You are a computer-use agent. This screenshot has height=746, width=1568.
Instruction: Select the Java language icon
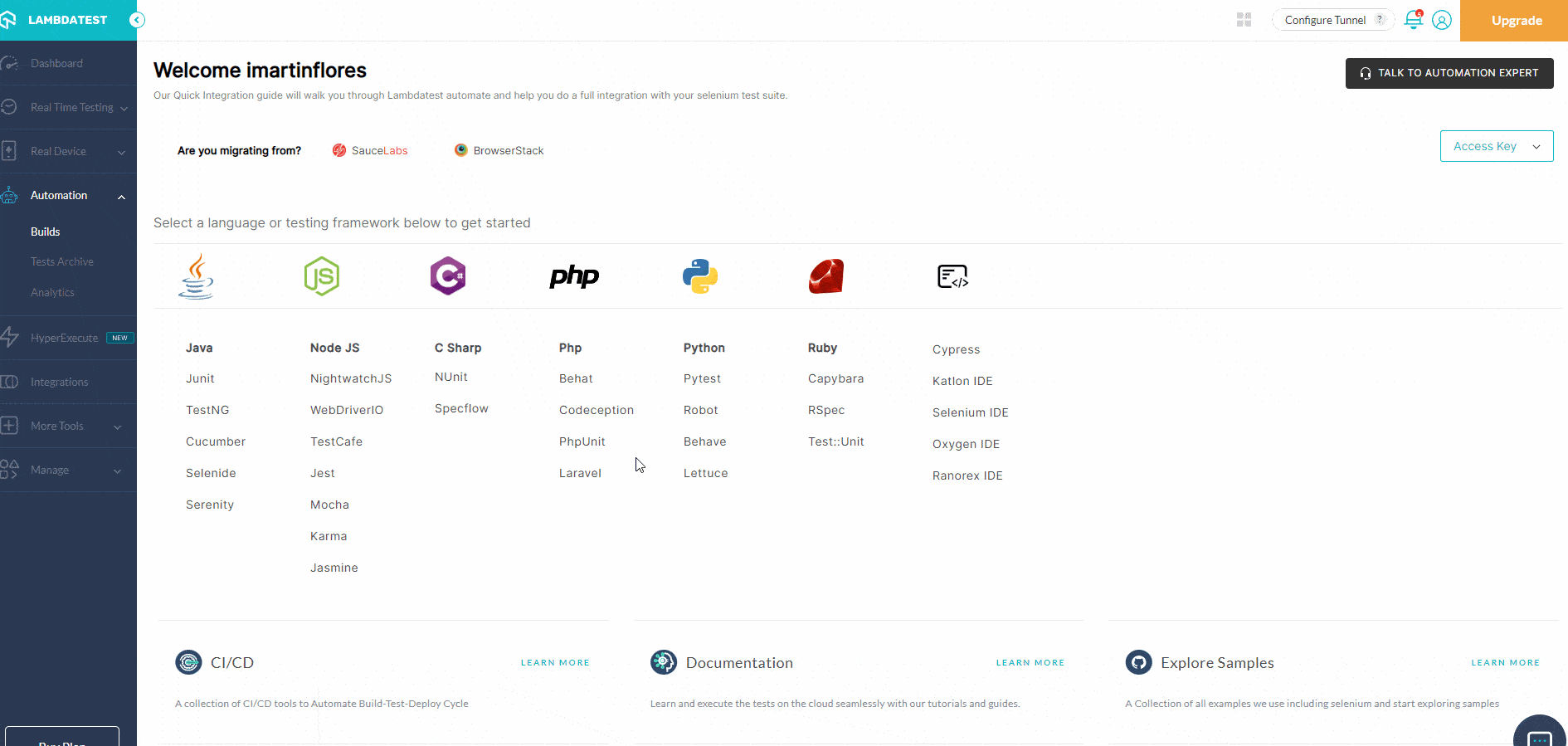pyautogui.click(x=197, y=276)
